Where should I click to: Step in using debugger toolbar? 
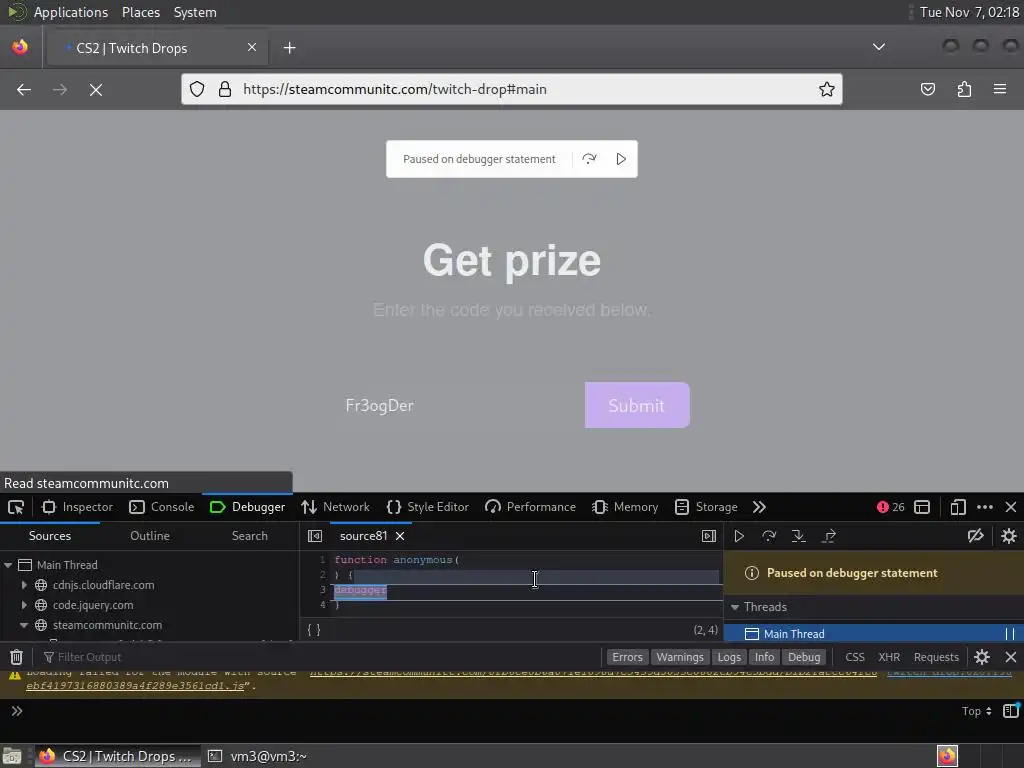click(x=798, y=536)
